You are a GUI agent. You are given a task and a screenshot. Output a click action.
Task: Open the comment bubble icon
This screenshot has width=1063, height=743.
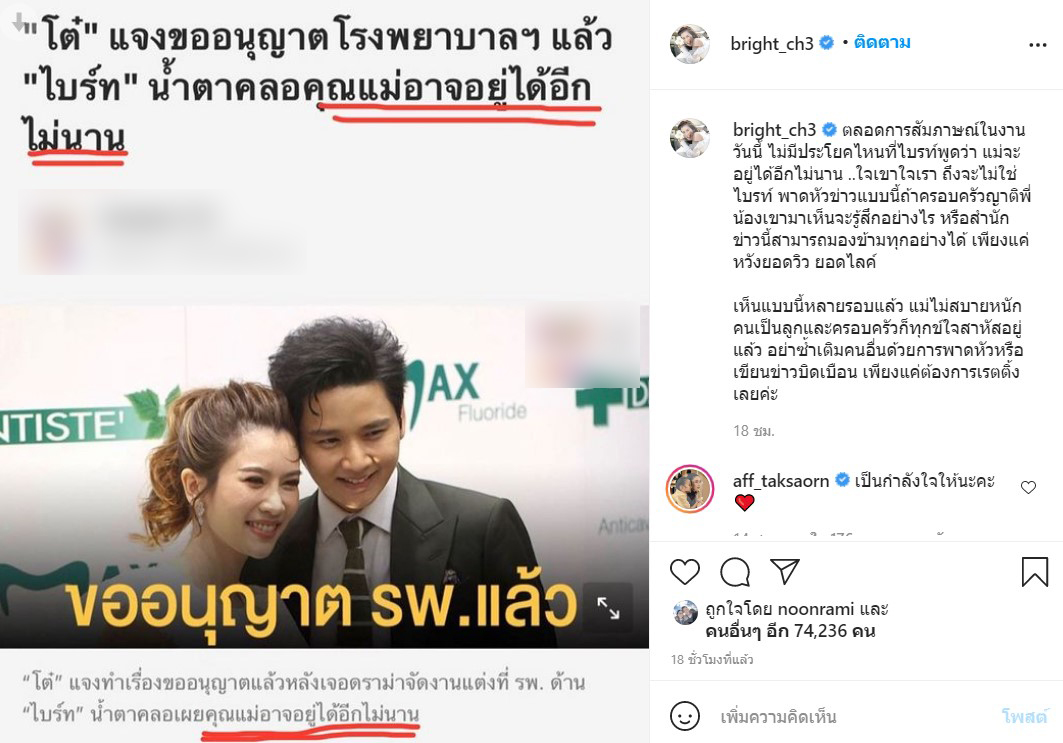coord(735,572)
